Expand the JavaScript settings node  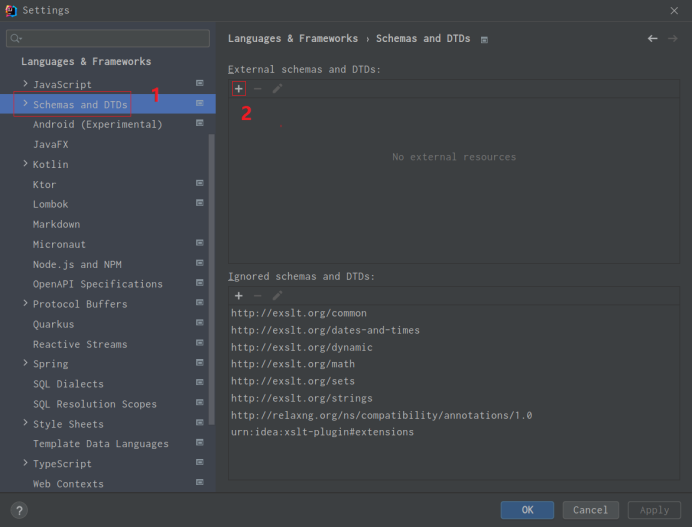click(25, 84)
